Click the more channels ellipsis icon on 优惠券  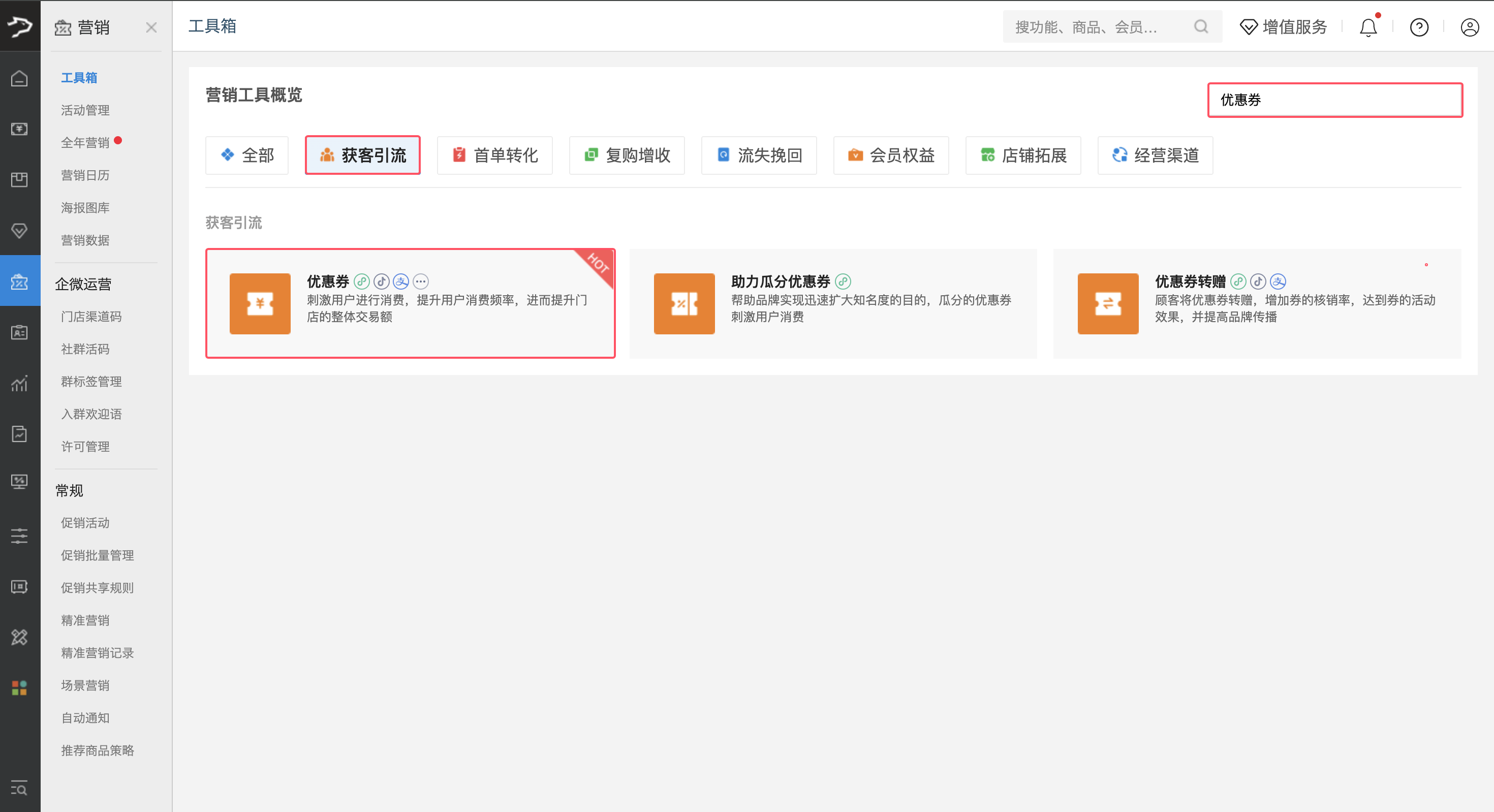pyautogui.click(x=421, y=282)
